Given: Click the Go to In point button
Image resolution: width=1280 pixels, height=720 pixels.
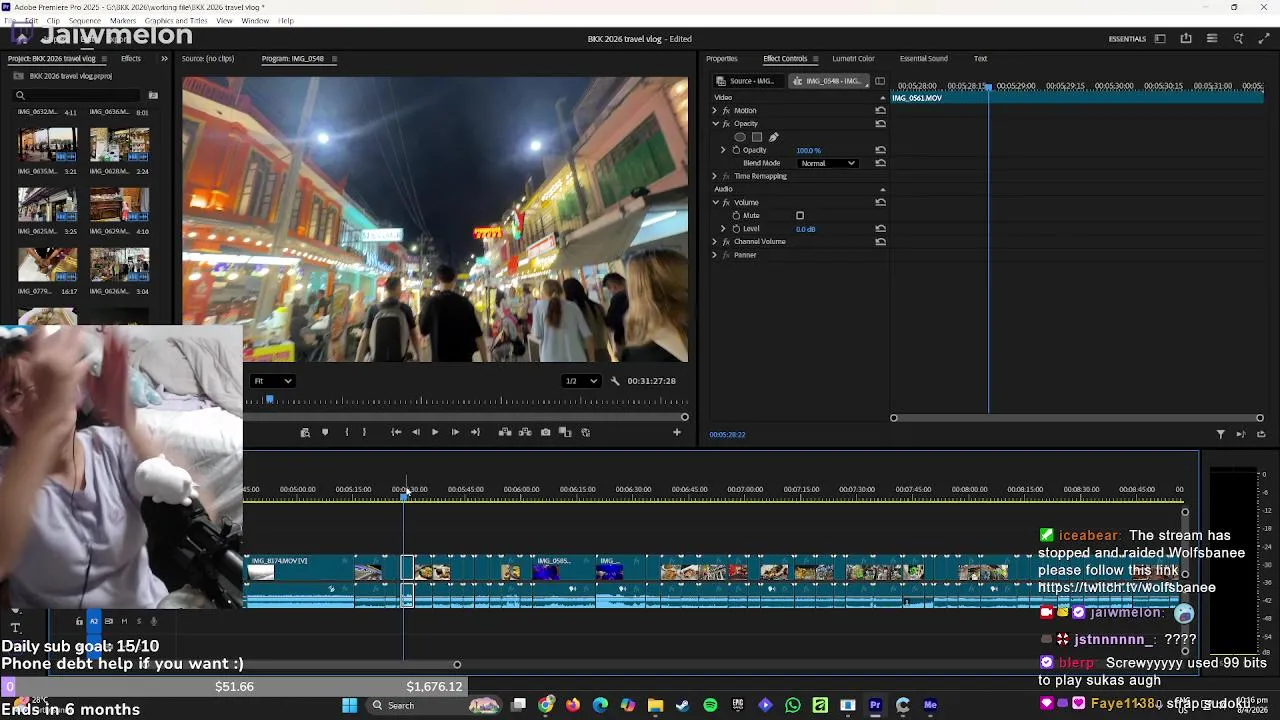Looking at the screenshot, I should 396,432.
